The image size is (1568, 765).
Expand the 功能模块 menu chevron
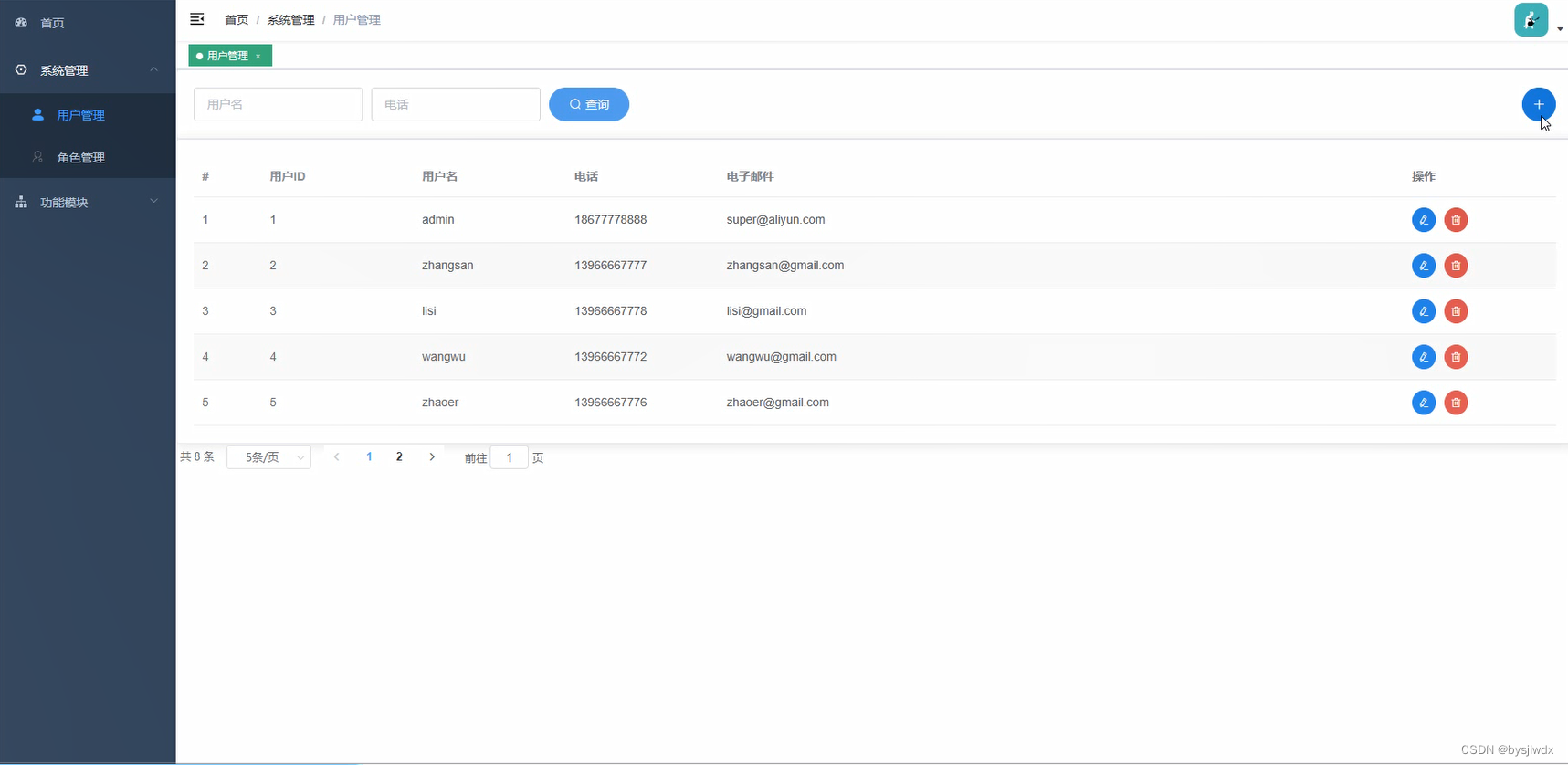click(153, 201)
